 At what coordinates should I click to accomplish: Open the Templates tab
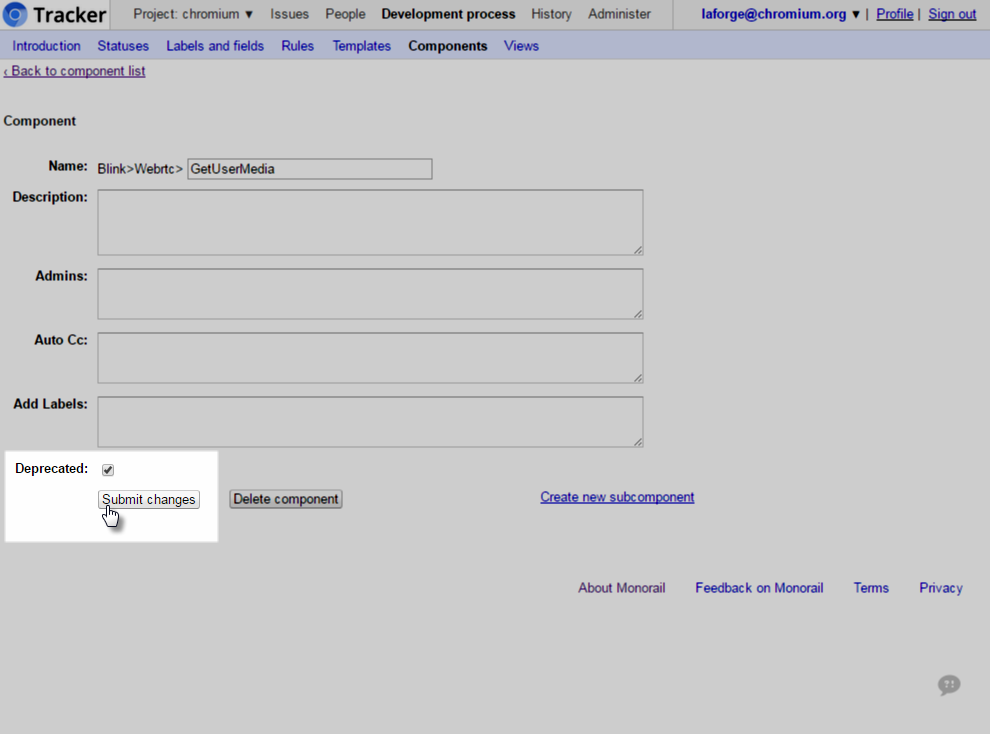(x=361, y=46)
